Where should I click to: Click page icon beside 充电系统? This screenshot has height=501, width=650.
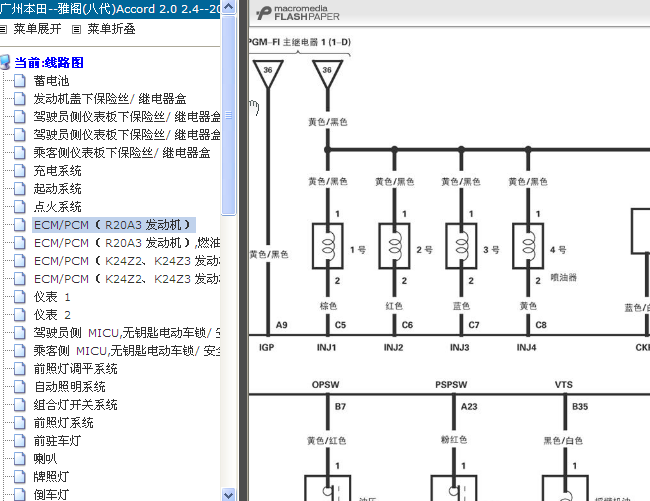pyautogui.click(x=19, y=171)
